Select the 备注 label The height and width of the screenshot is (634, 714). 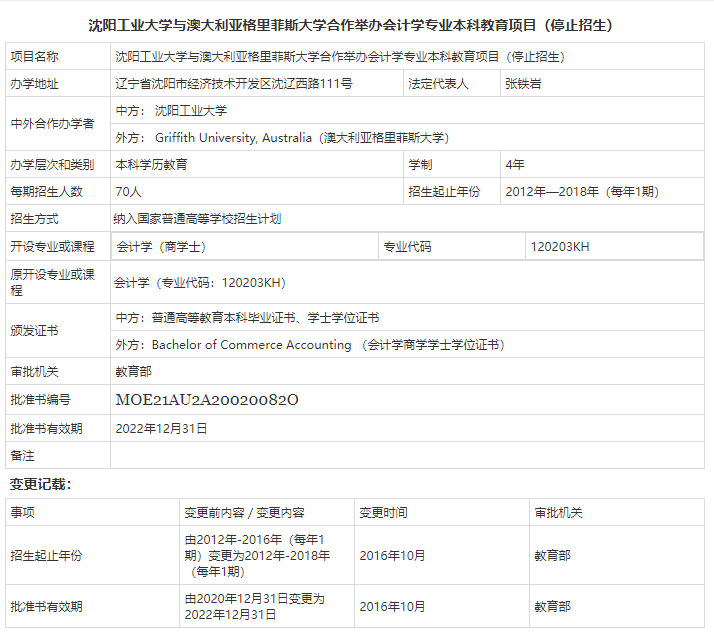(x=22, y=455)
